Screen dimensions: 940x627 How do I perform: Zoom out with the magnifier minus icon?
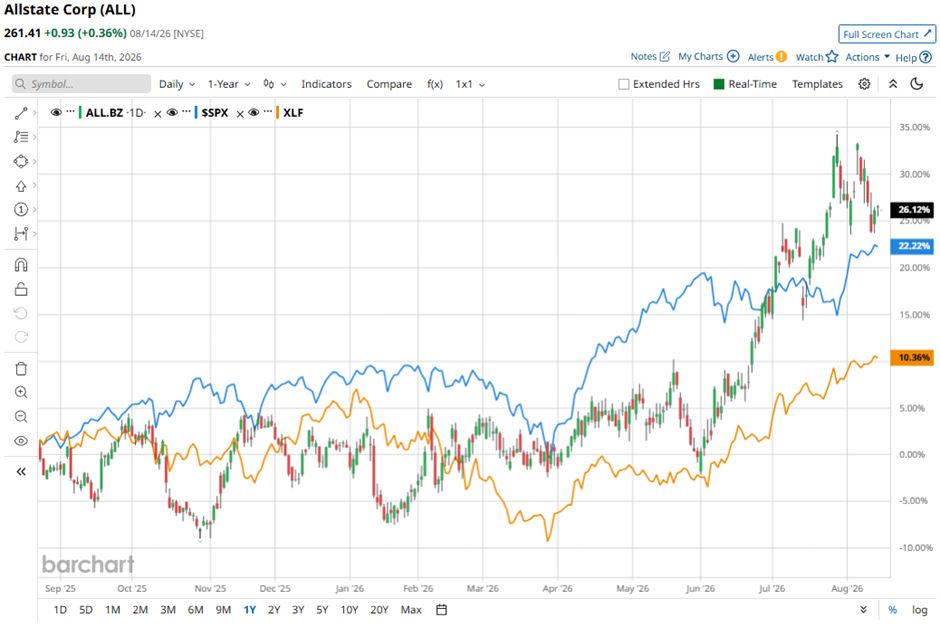pos(21,417)
